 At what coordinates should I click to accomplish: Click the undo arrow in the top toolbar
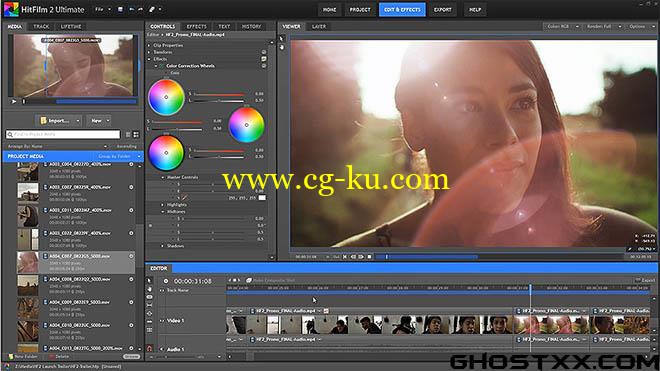point(132,9)
